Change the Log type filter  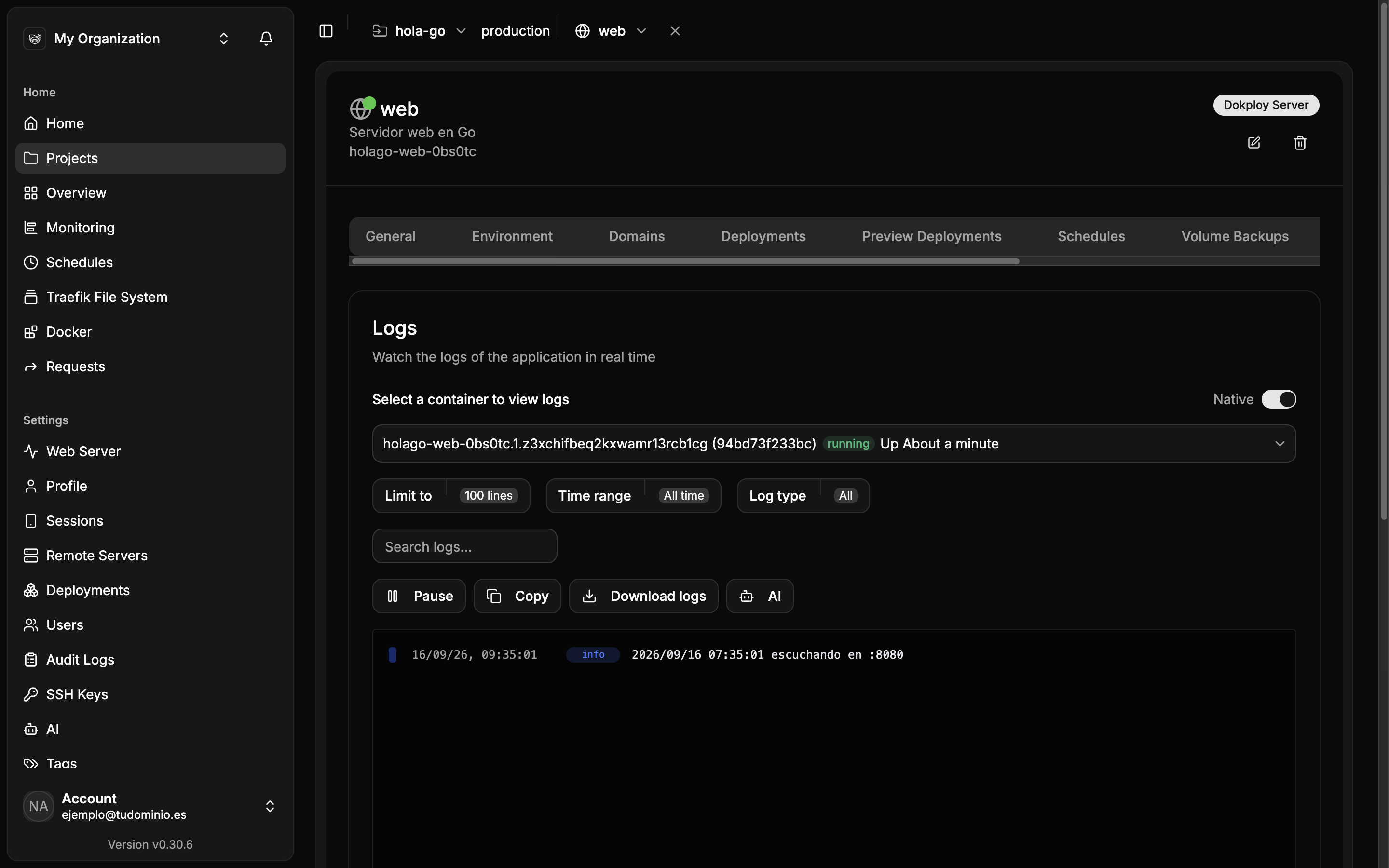click(x=803, y=495)
